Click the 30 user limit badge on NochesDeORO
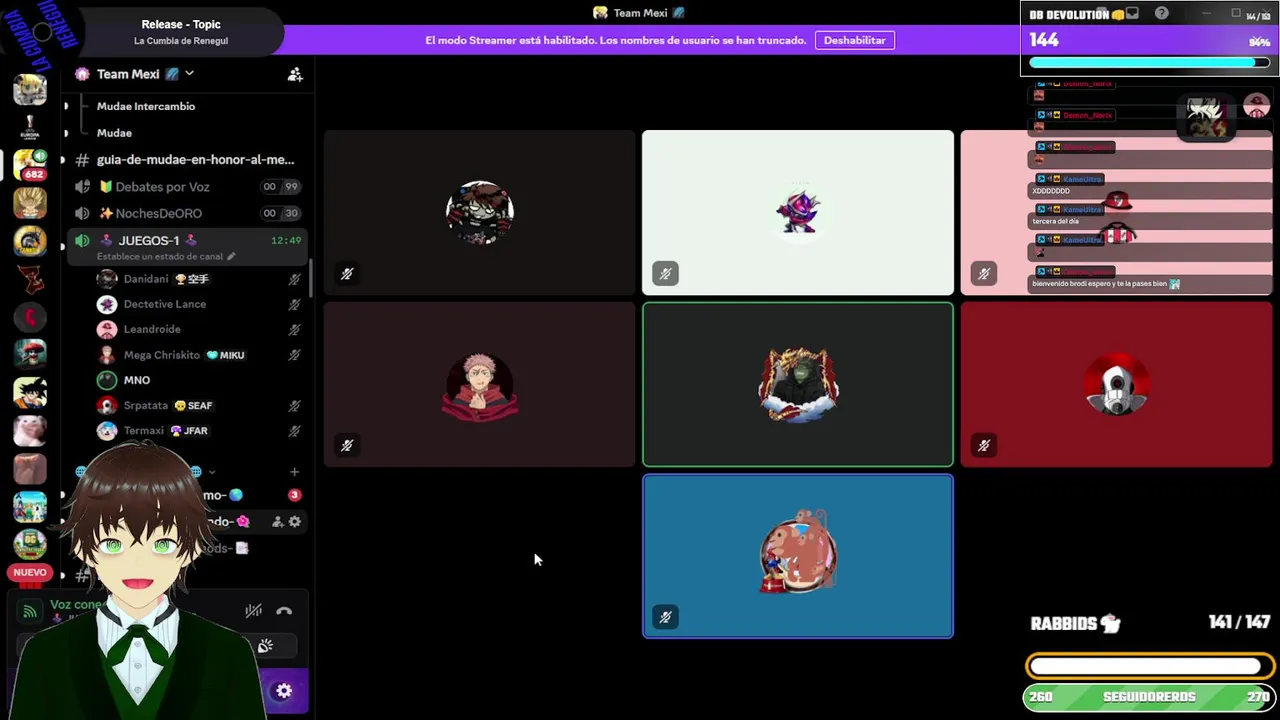1280x720 pixels. pos(291,213)
